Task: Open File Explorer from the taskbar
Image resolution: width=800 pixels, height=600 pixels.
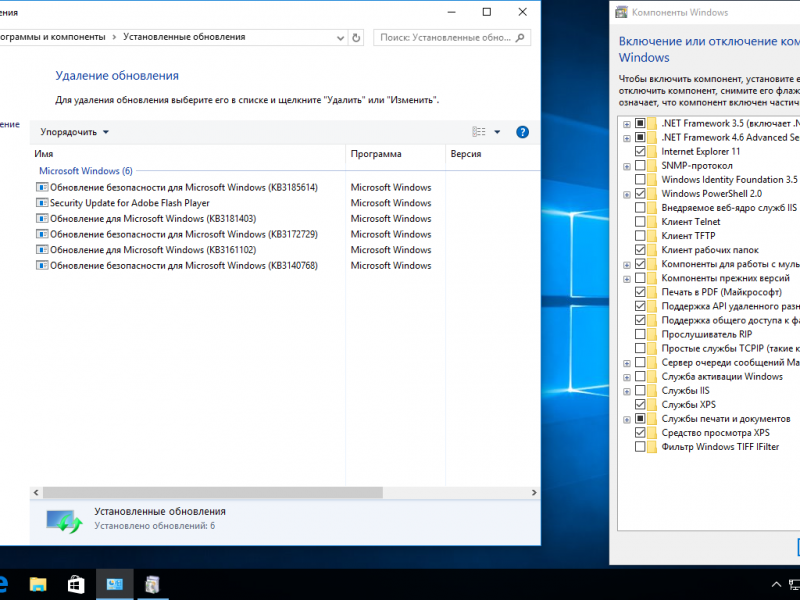Action: click(x=38, y=585)
